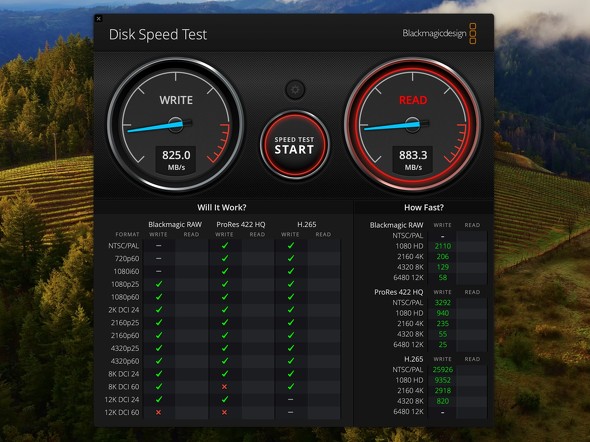Click Blackmagic RAW checkmark in 4320p60 row
The width and height of the screenshot is (590, 442).
click(159, 361)
